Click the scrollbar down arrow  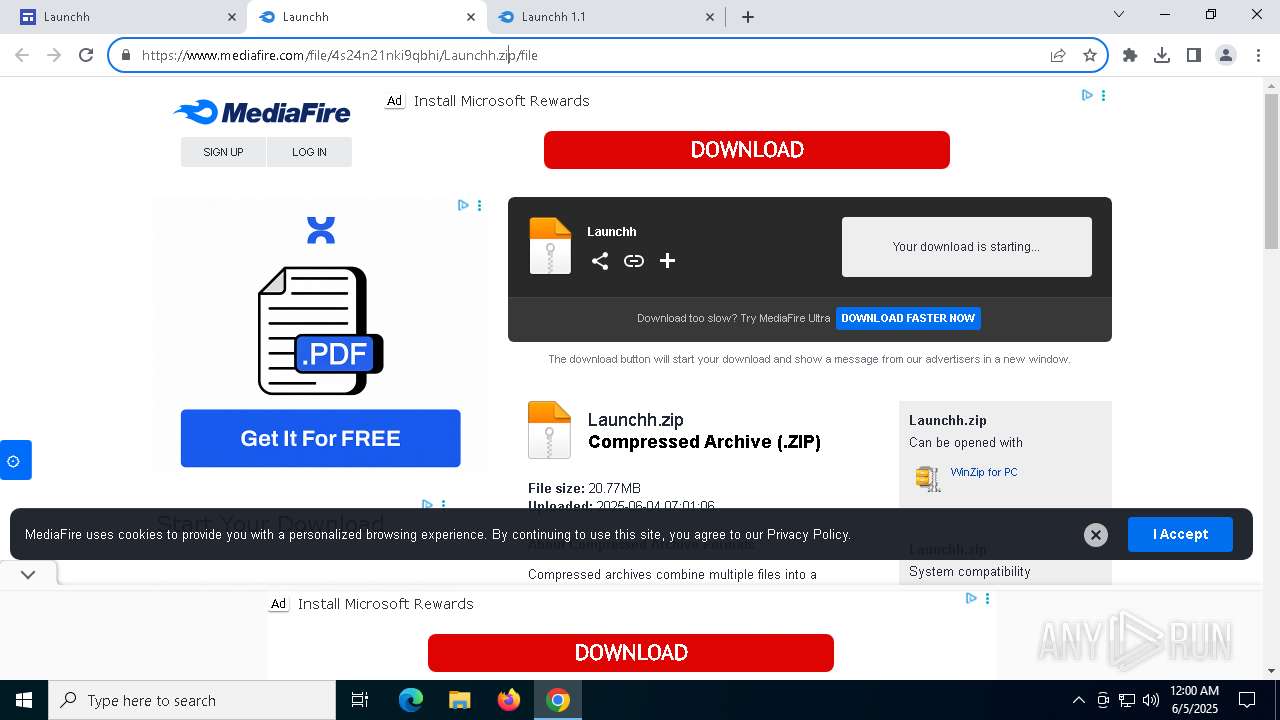(x=1271, y=671)
